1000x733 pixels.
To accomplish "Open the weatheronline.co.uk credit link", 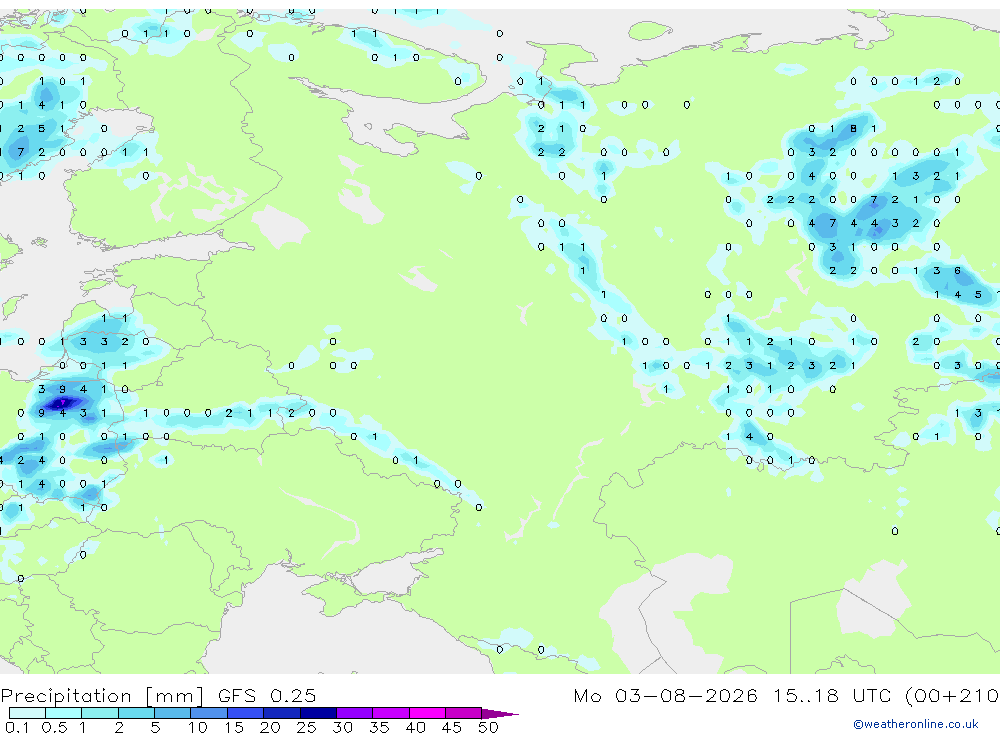I will pyautogui.click(x=916, y=724).
